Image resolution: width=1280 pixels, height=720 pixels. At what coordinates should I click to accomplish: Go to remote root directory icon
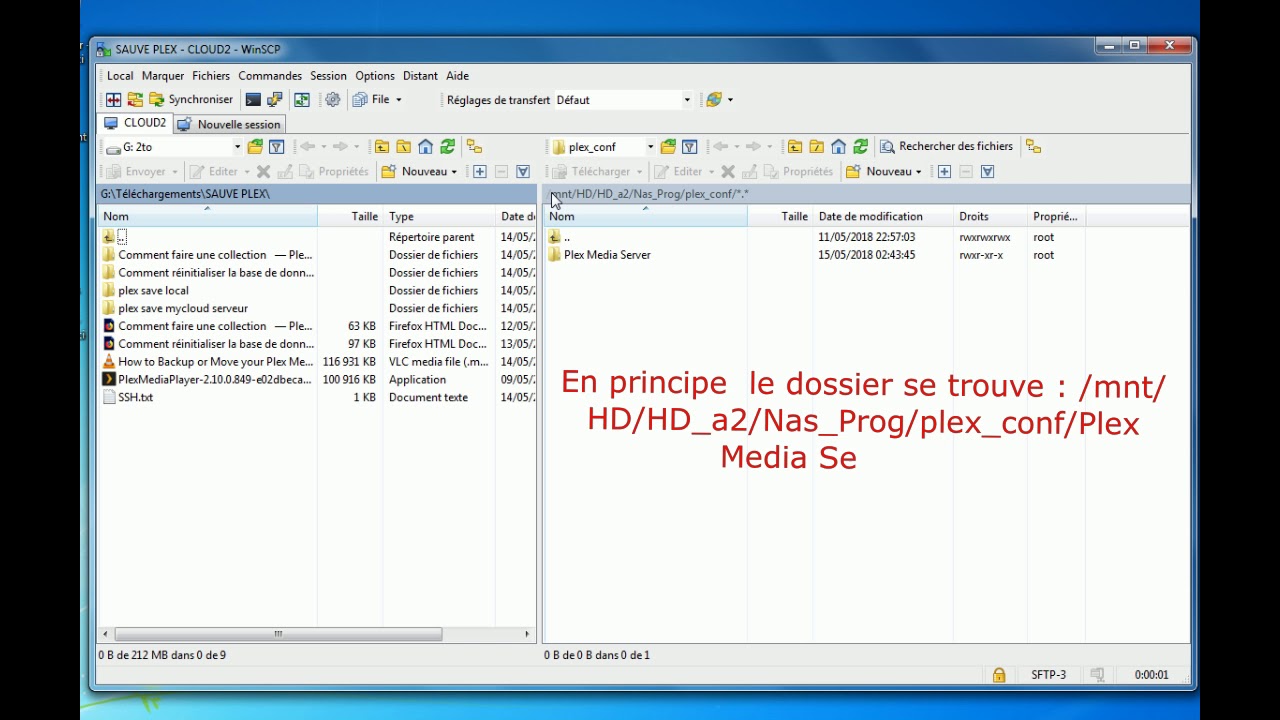tap(817, 147)
